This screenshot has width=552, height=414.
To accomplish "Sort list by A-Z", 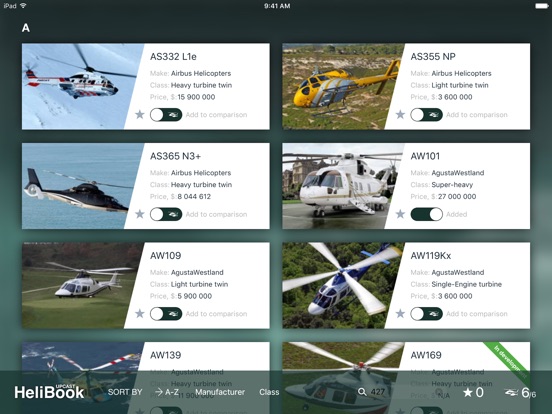I will (167, 392).
